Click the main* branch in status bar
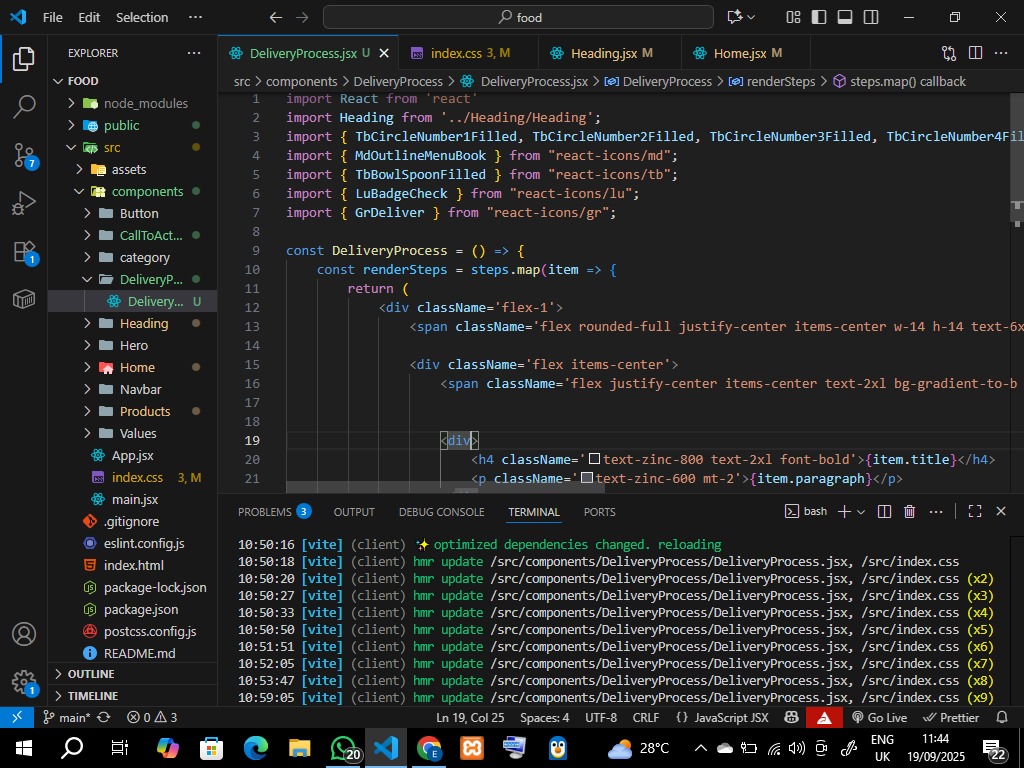Viewport: 1024px width, 768px height. 67,718
